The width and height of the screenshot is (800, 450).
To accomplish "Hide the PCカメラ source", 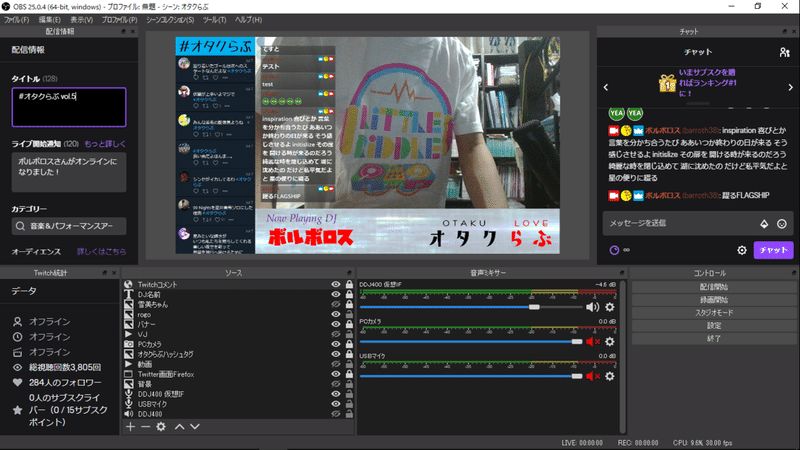I will click(x=336, y=344).
